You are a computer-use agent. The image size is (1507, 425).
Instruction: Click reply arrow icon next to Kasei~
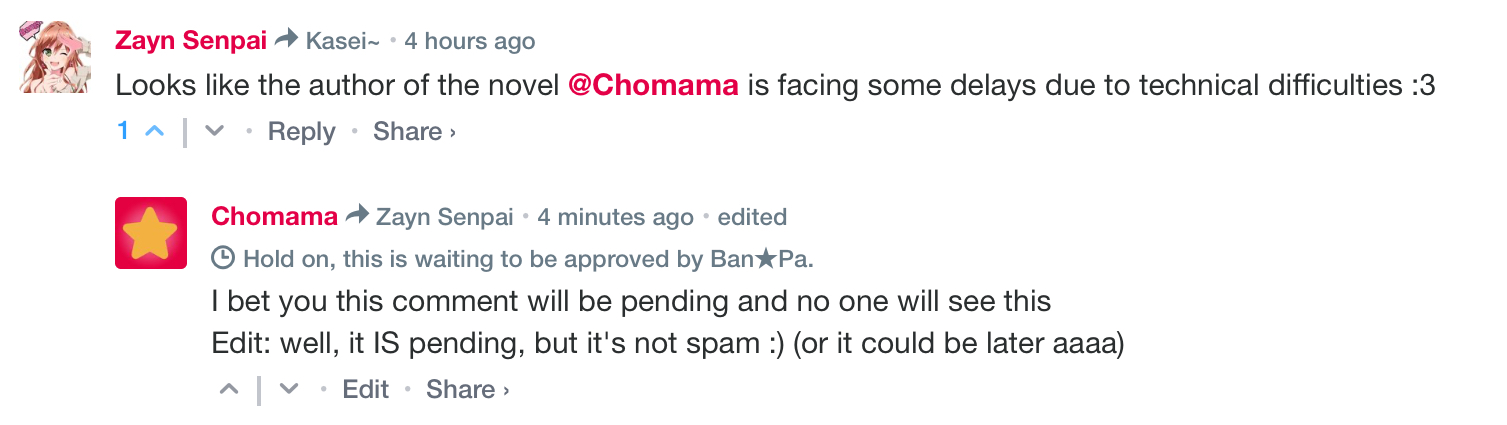pos(286,40)
